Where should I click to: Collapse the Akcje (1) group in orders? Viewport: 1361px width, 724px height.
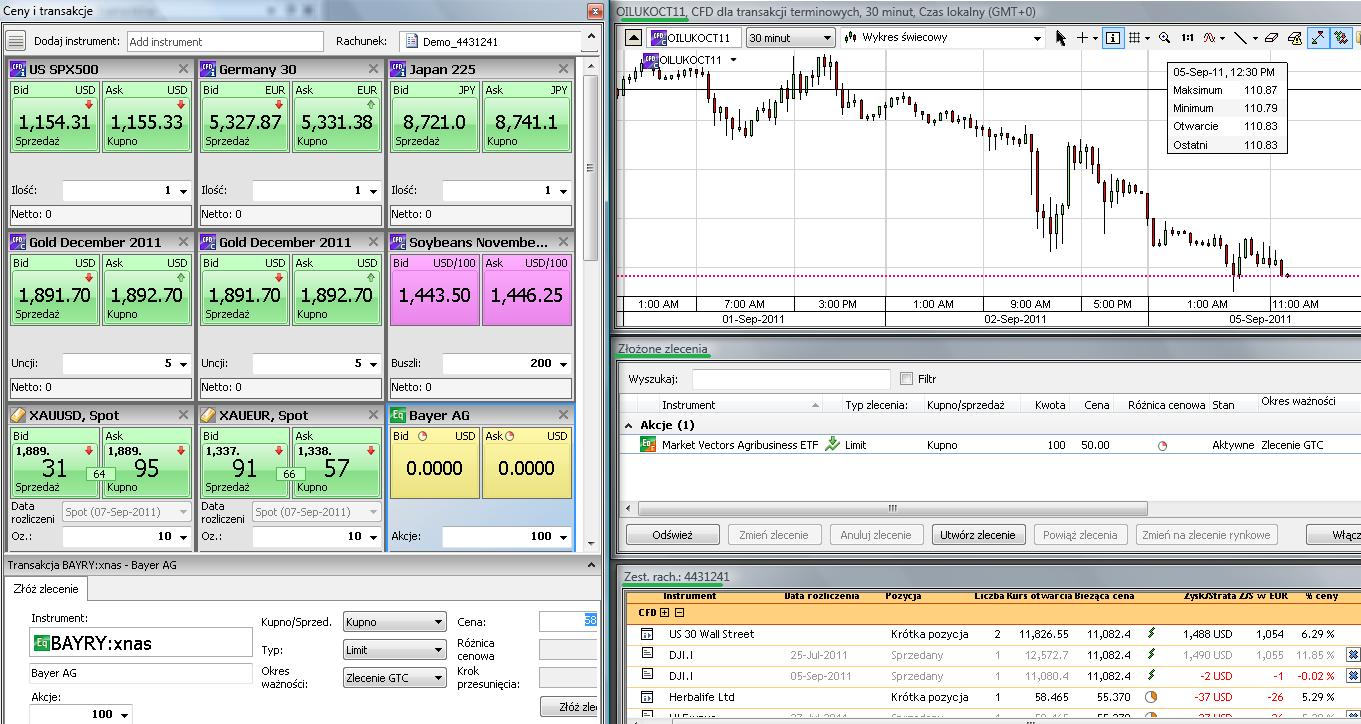point(629,425)
